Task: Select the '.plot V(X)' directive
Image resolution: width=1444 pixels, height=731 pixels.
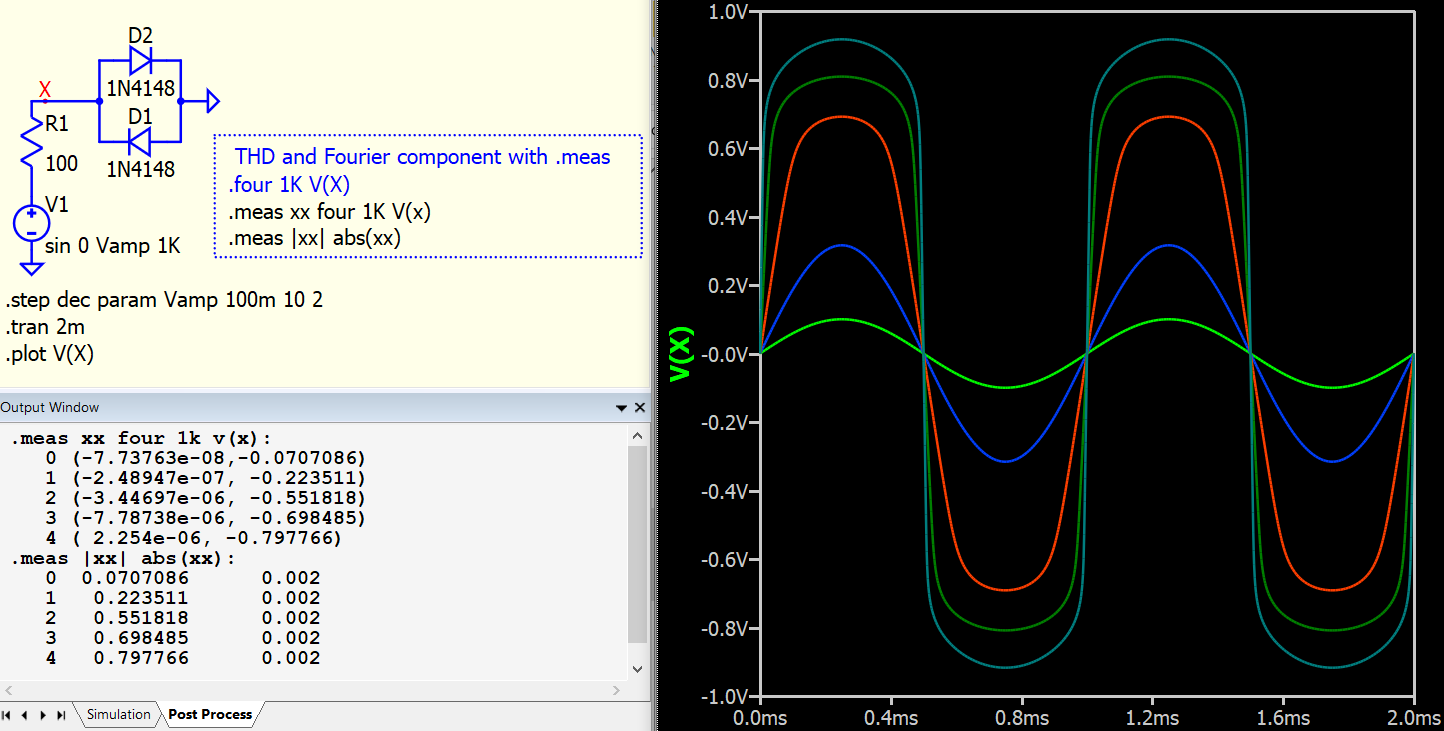Action: point(50,354)
